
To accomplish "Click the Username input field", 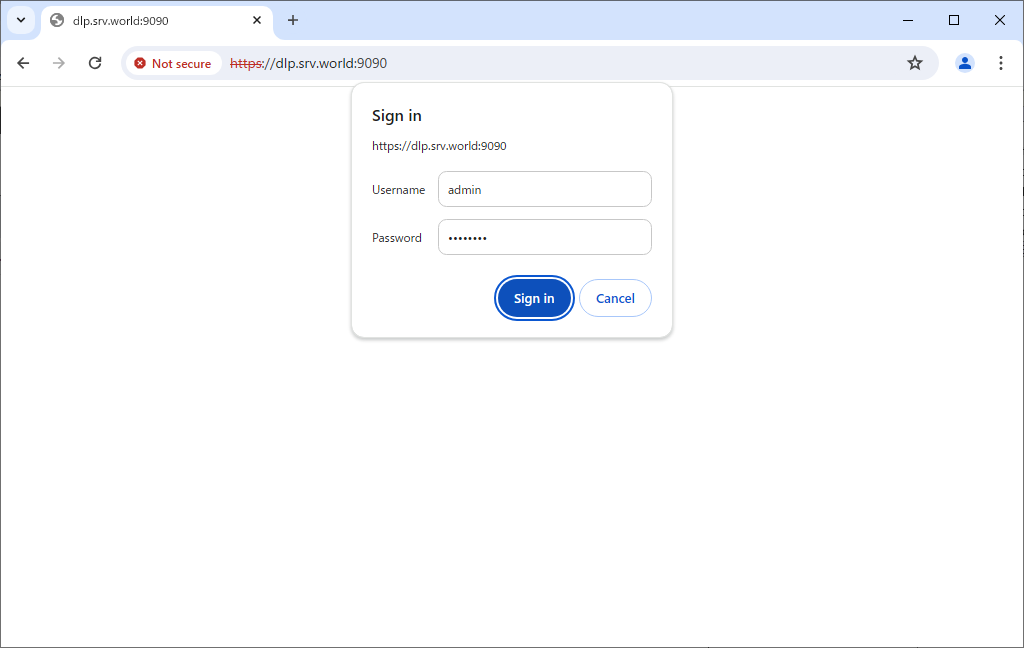I will pos(545,189).
